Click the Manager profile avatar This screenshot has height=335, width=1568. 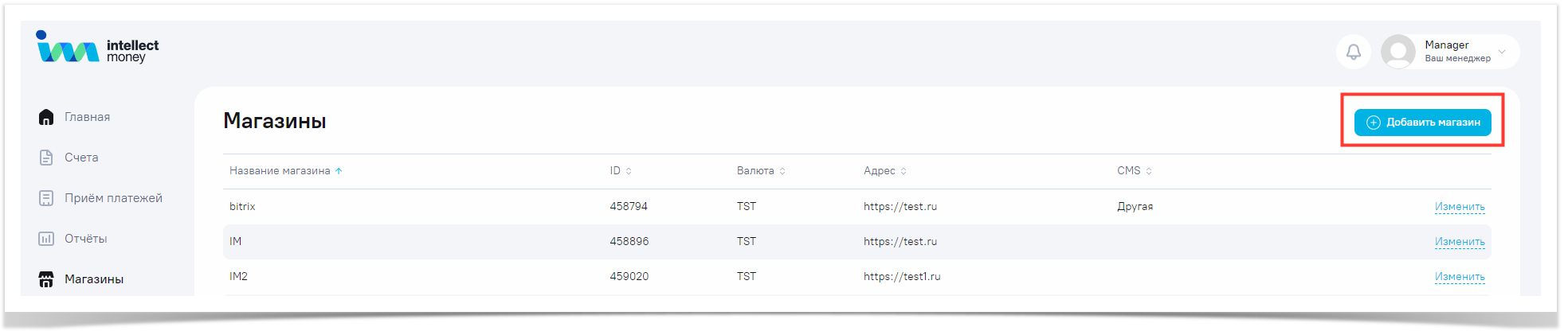(1397, 52)
